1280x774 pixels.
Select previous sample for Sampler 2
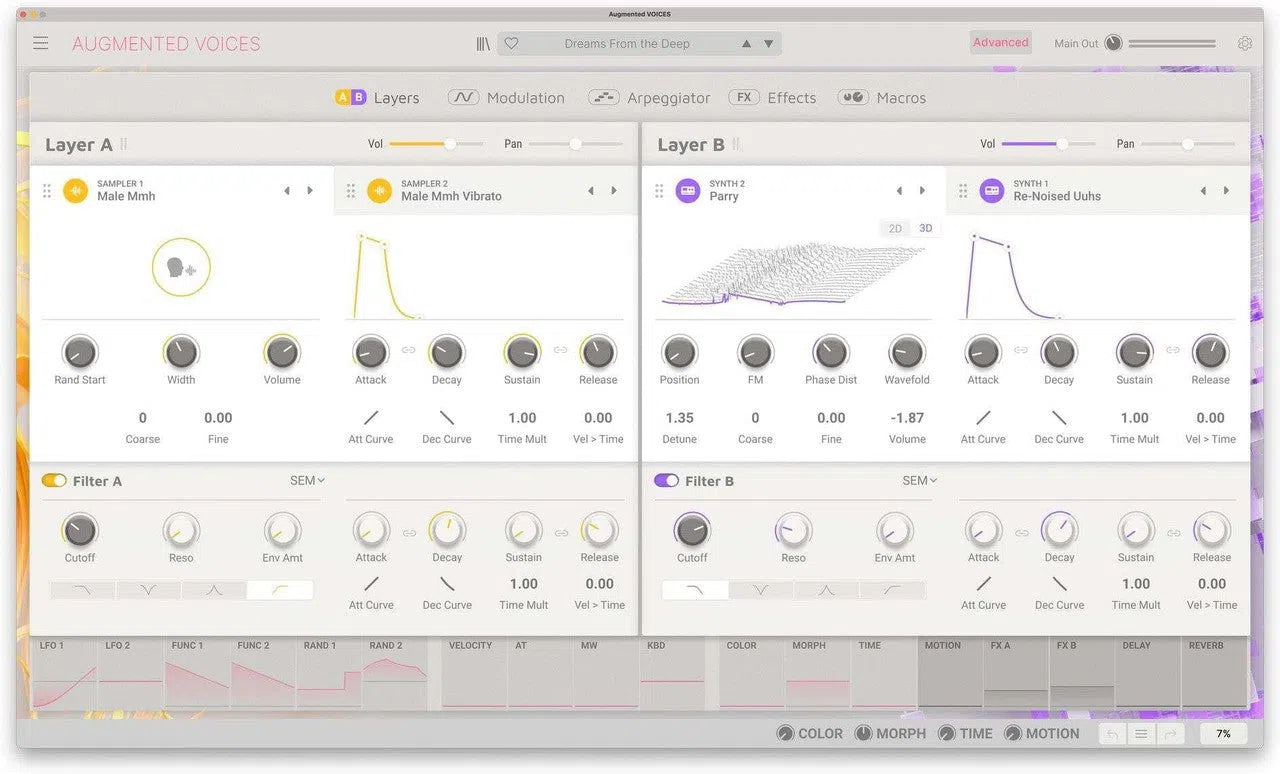(x=591, y=190)
